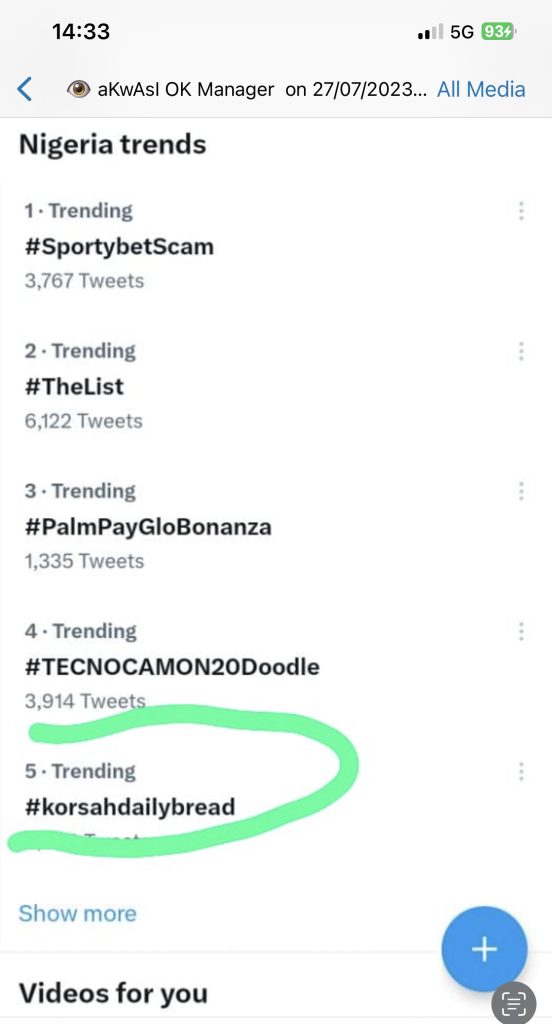The width and height of the screenshot is (552, 1024).
Task: Open the #TECNOCAMON20Doodle hashtag
Action: click(x=172, y=667)
